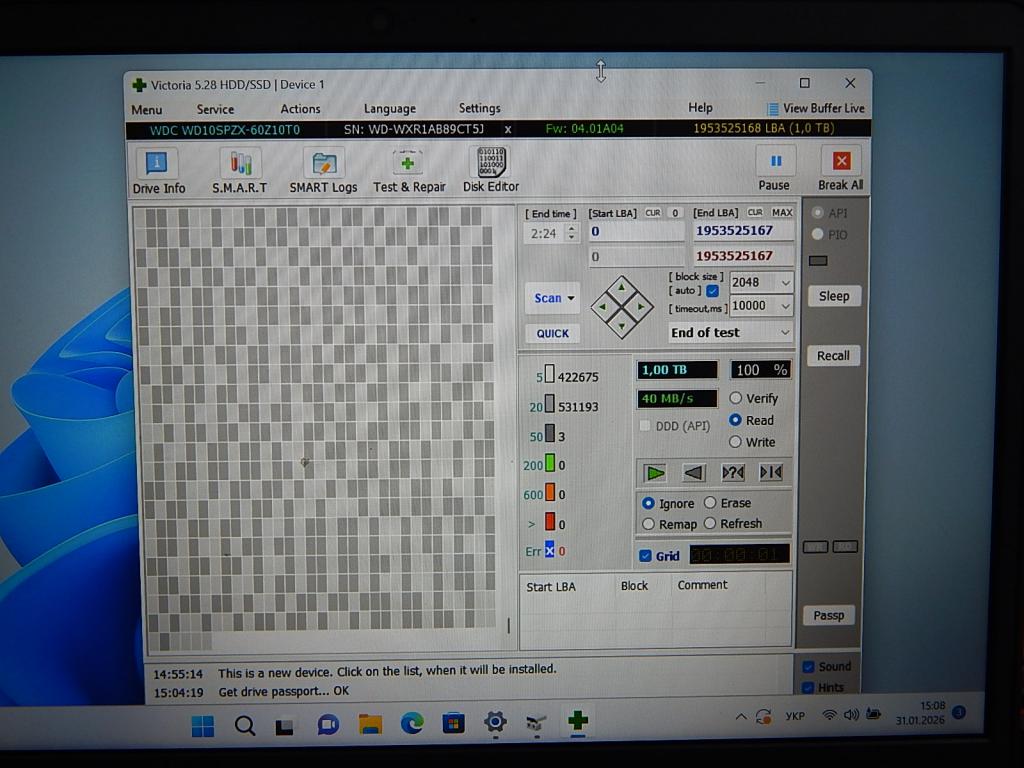Open the clock showing 15:08
Image resolution: width=1024 pixels, height=768 pixels.
coord(920,713)
